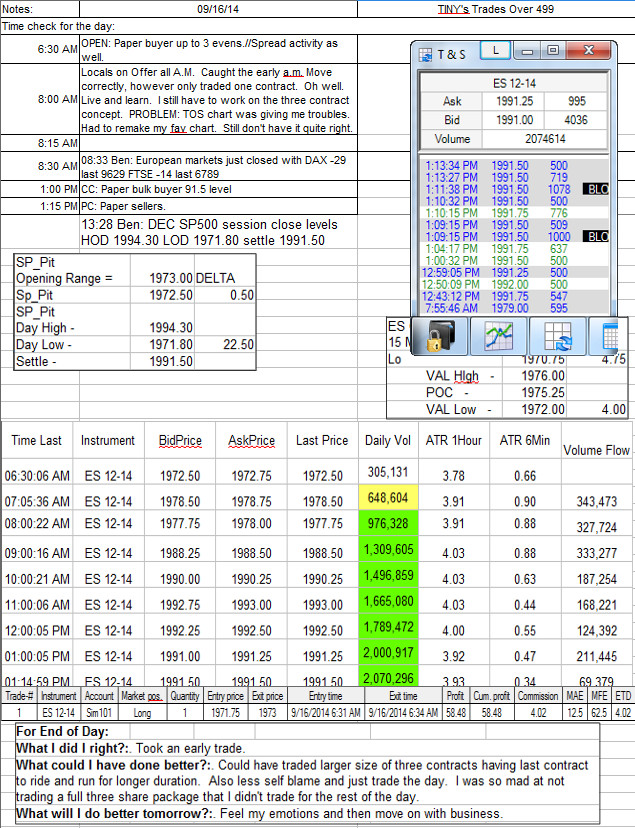Select the Time Last column header
Viewport: 635px width, 828px height.
click(36, 440)
